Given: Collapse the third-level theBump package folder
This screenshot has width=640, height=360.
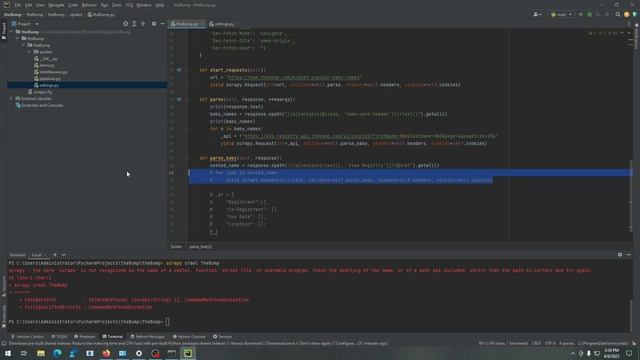Looking at the screenshot, I should click(x=24, y=45).
